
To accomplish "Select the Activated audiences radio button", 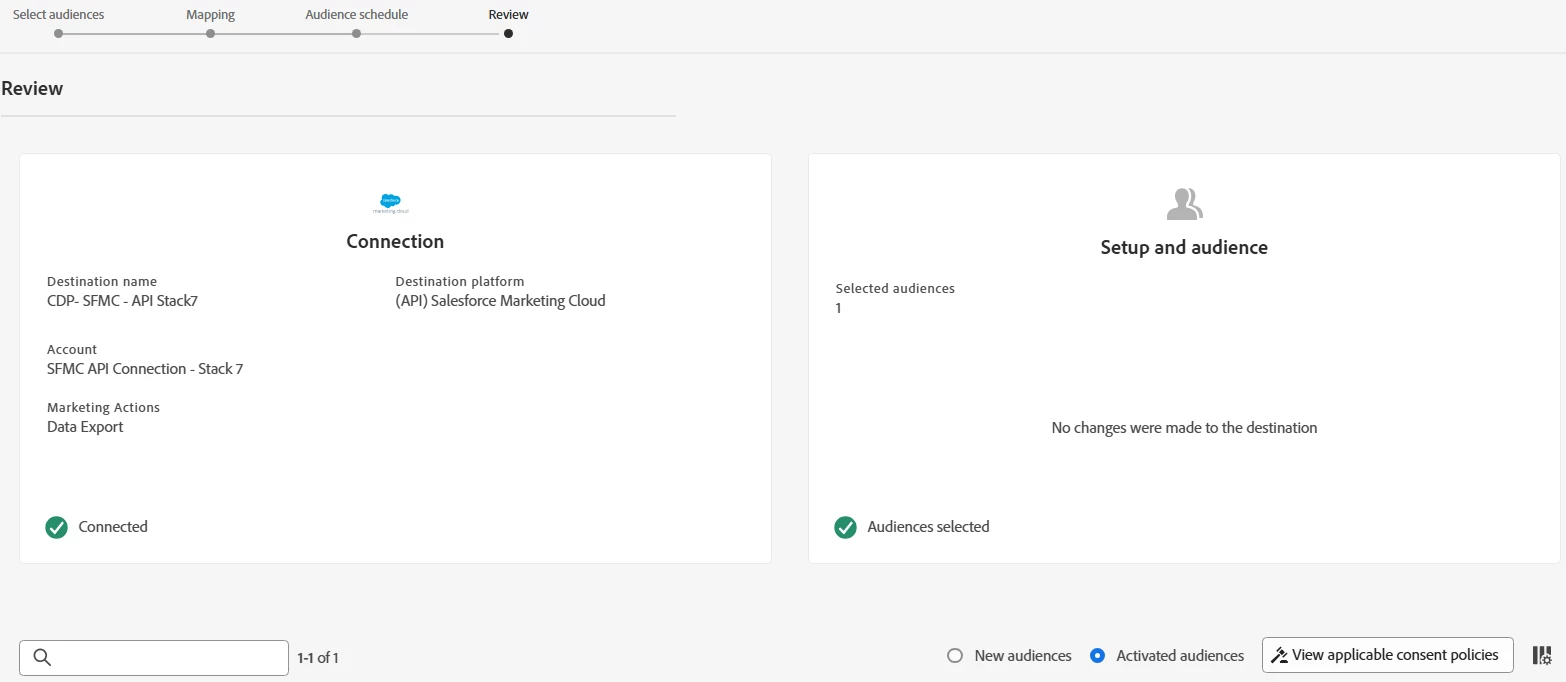I will pyautogui.click(x=1098, y=656).
